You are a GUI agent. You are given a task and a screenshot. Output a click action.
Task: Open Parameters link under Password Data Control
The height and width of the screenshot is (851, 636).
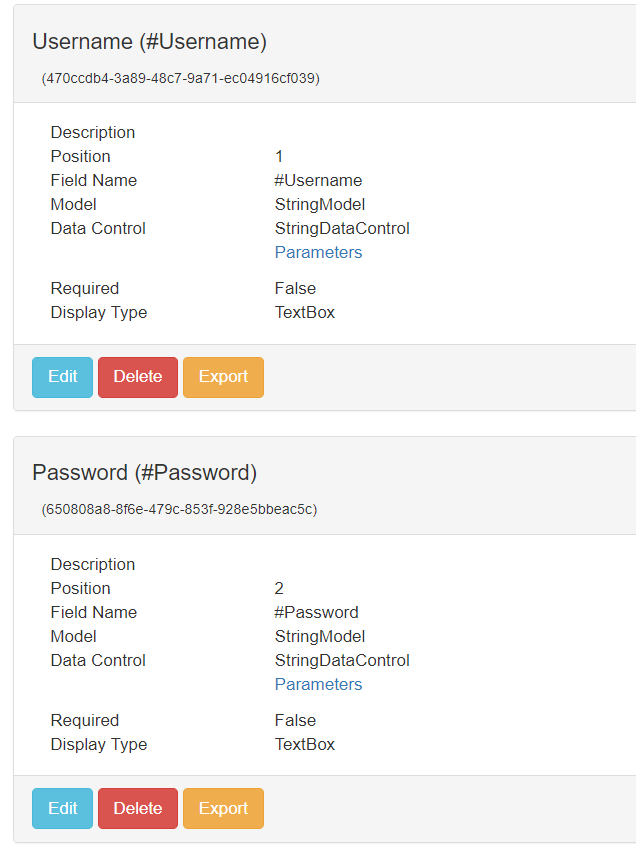318,684
